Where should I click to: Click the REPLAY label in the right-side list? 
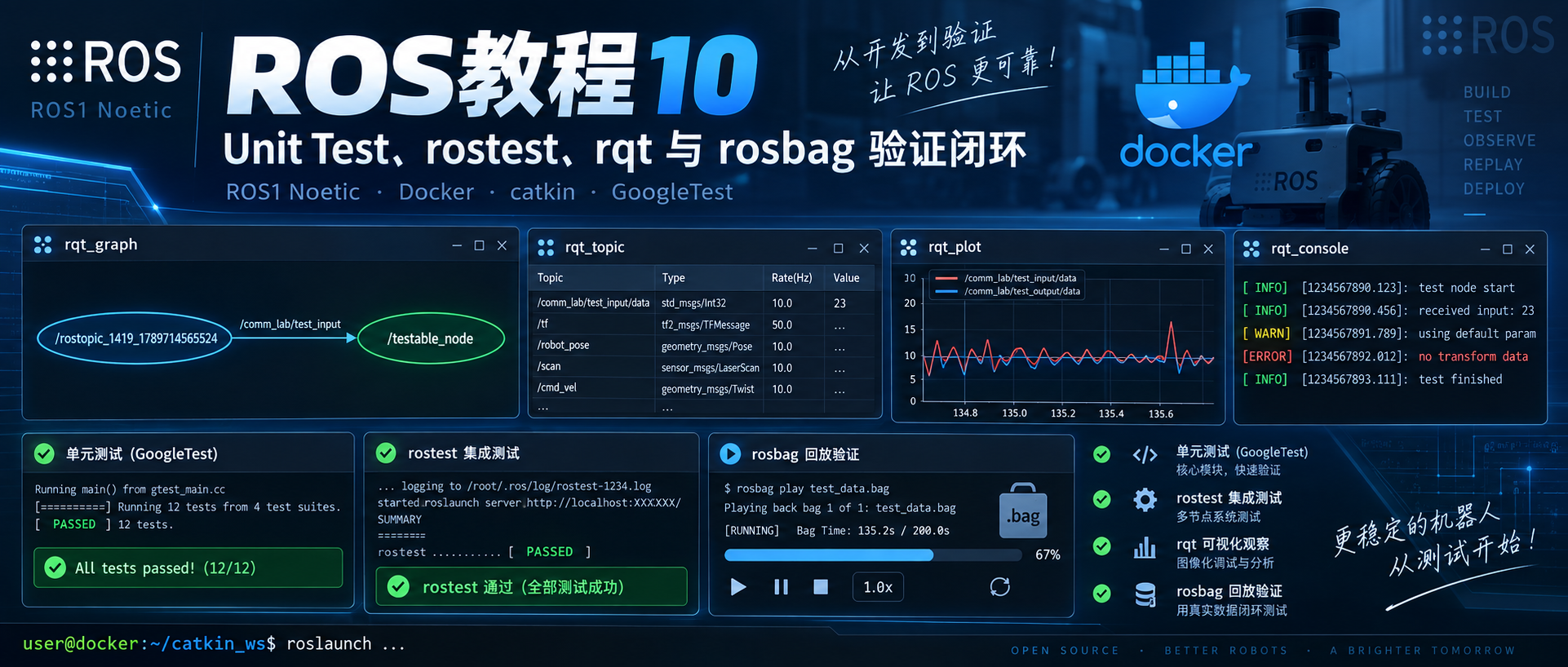click(1493, 165)
